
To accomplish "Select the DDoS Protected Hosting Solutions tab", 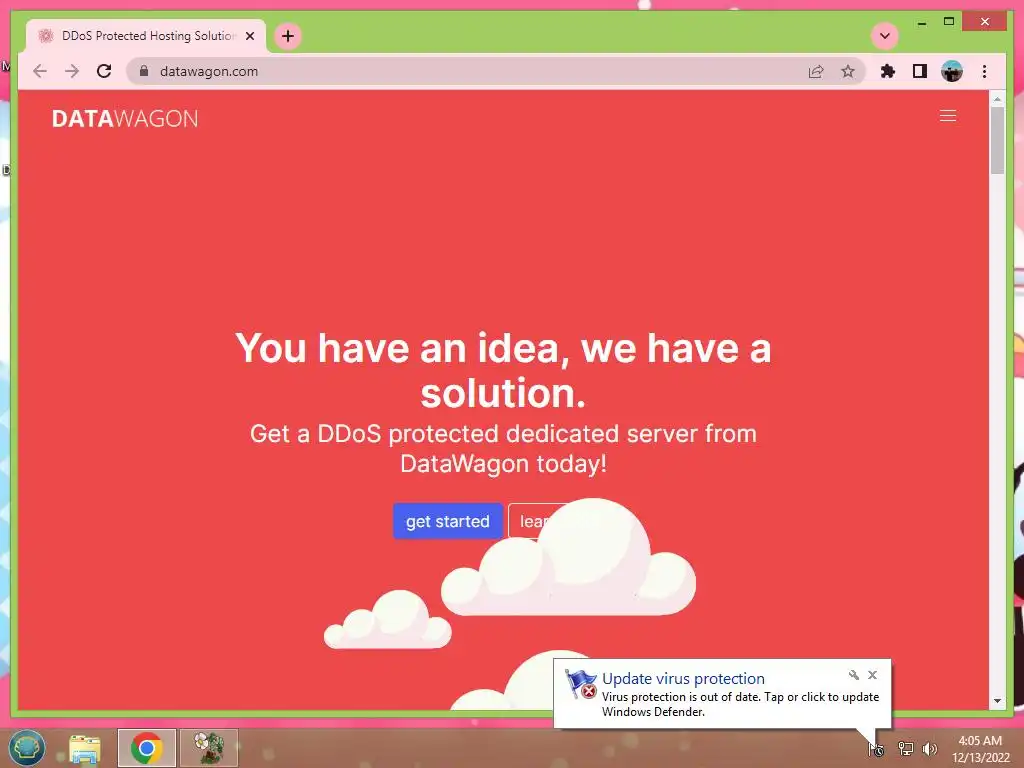I will coord(146,36).
